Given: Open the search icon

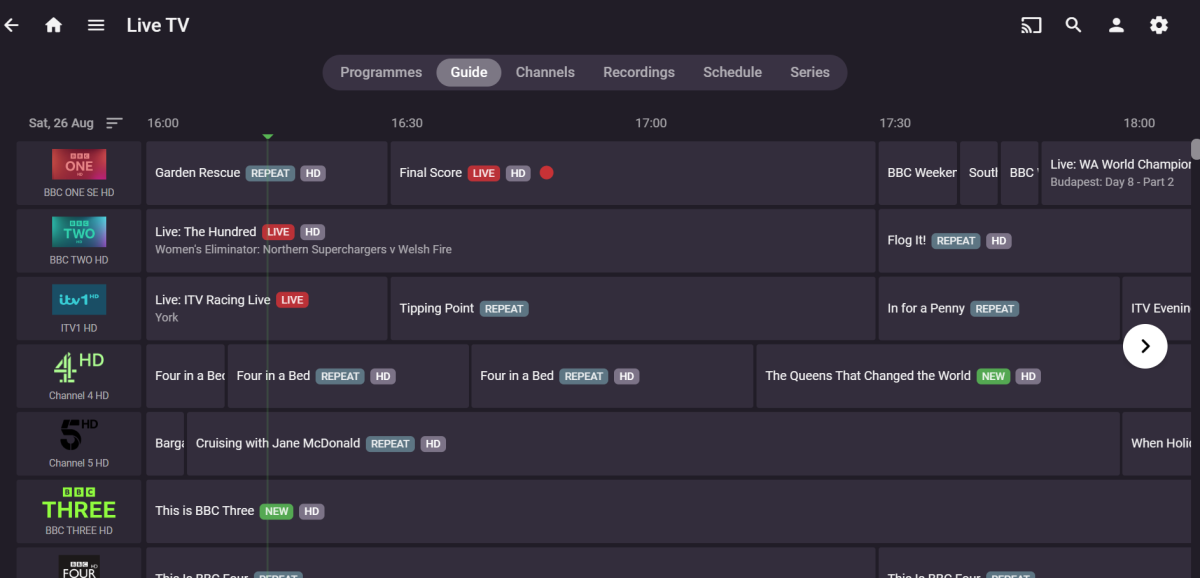Looking at the screenshot, I should click(x=1074, y=26).
